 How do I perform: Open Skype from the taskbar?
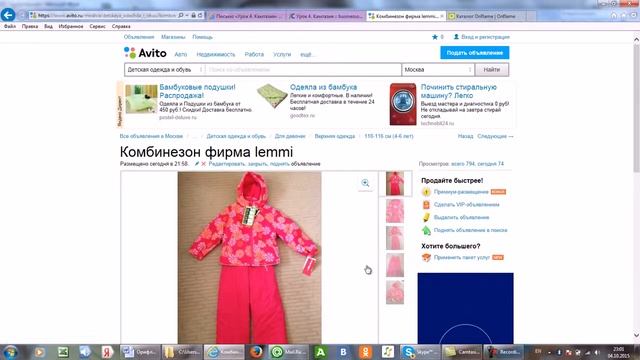[420, 352]
